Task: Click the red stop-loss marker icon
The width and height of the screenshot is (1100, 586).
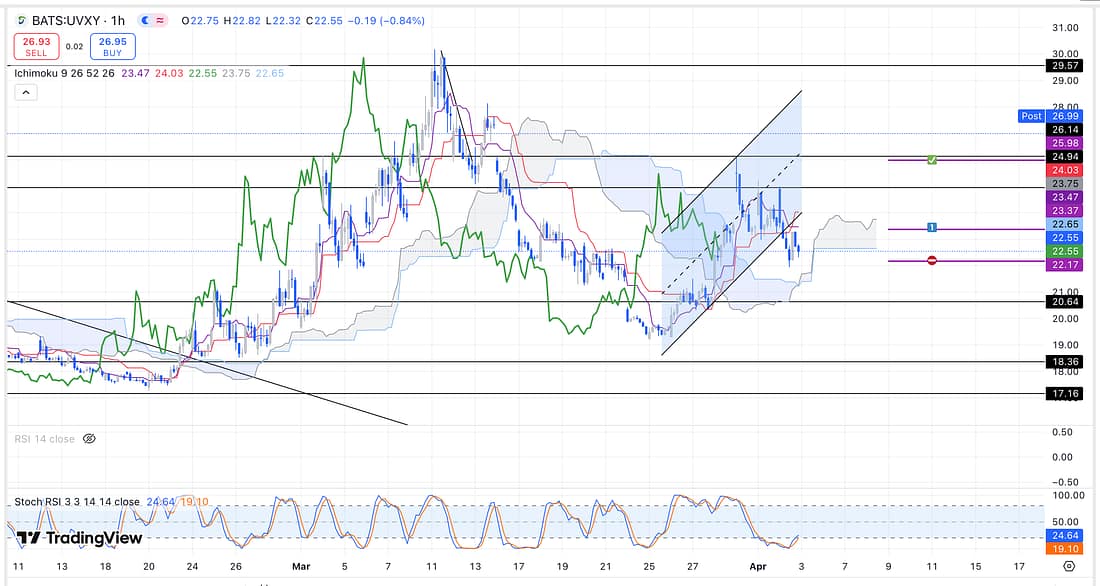Action: click(931, 261)
